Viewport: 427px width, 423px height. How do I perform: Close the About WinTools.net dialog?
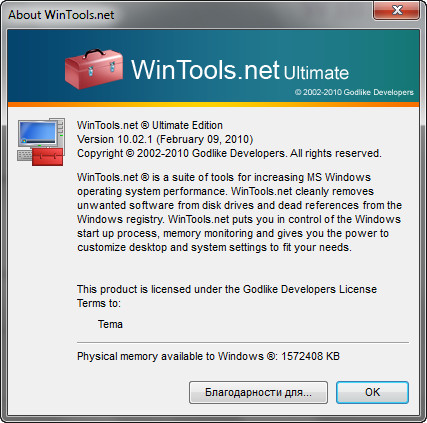point(396,10)
